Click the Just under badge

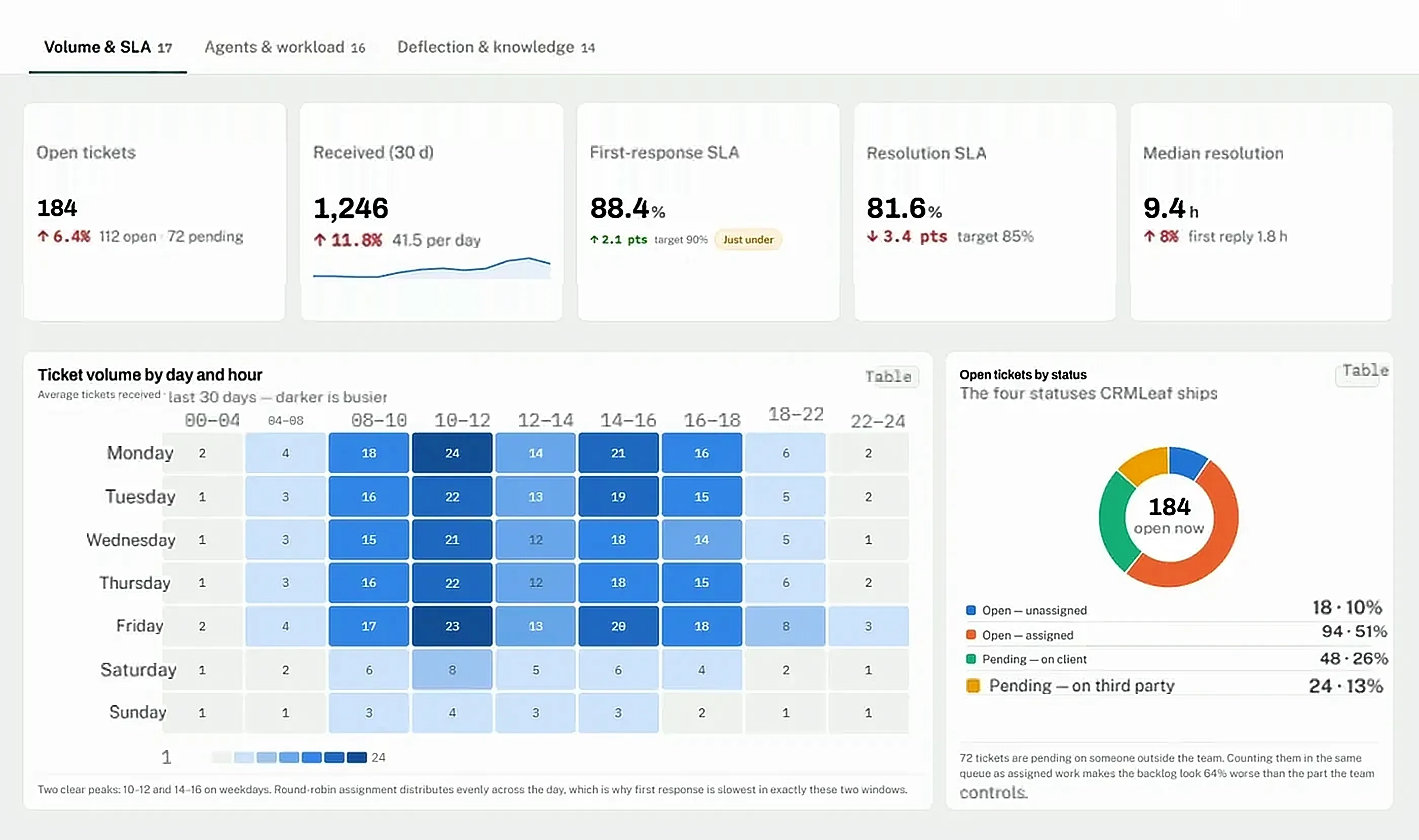tap(748, 240)
